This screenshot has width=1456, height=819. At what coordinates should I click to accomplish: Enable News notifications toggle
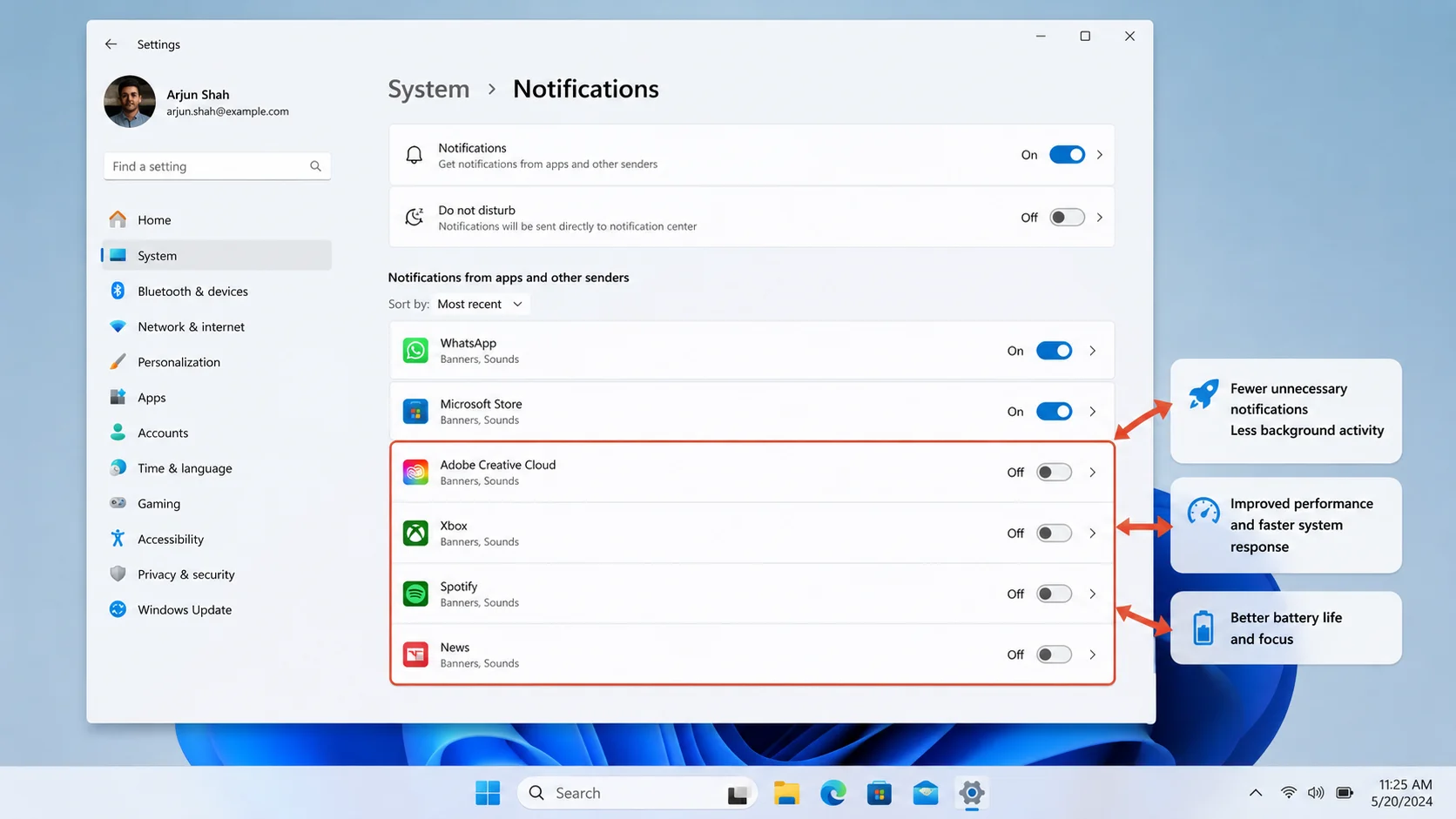tap(1054, 655)
